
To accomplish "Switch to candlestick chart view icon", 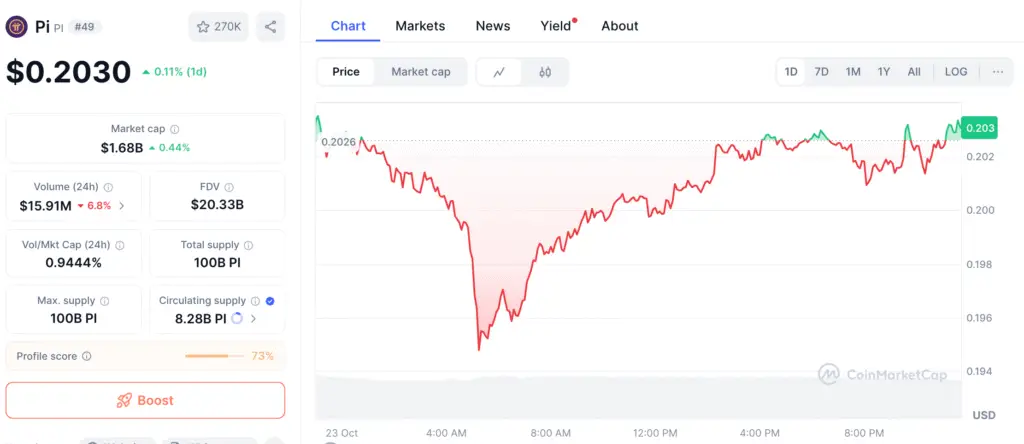I will pyautogui.click(x=545, y=72).
